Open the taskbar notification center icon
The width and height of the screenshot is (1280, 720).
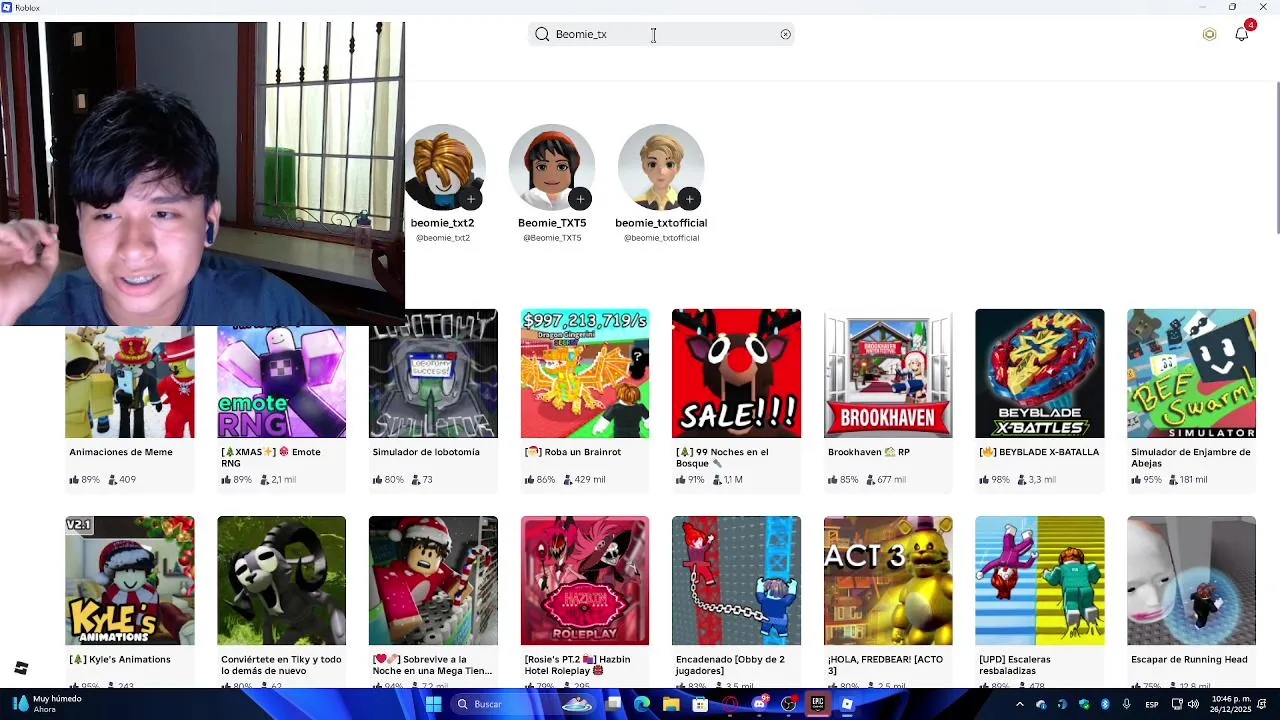[x=1263, y=704]
